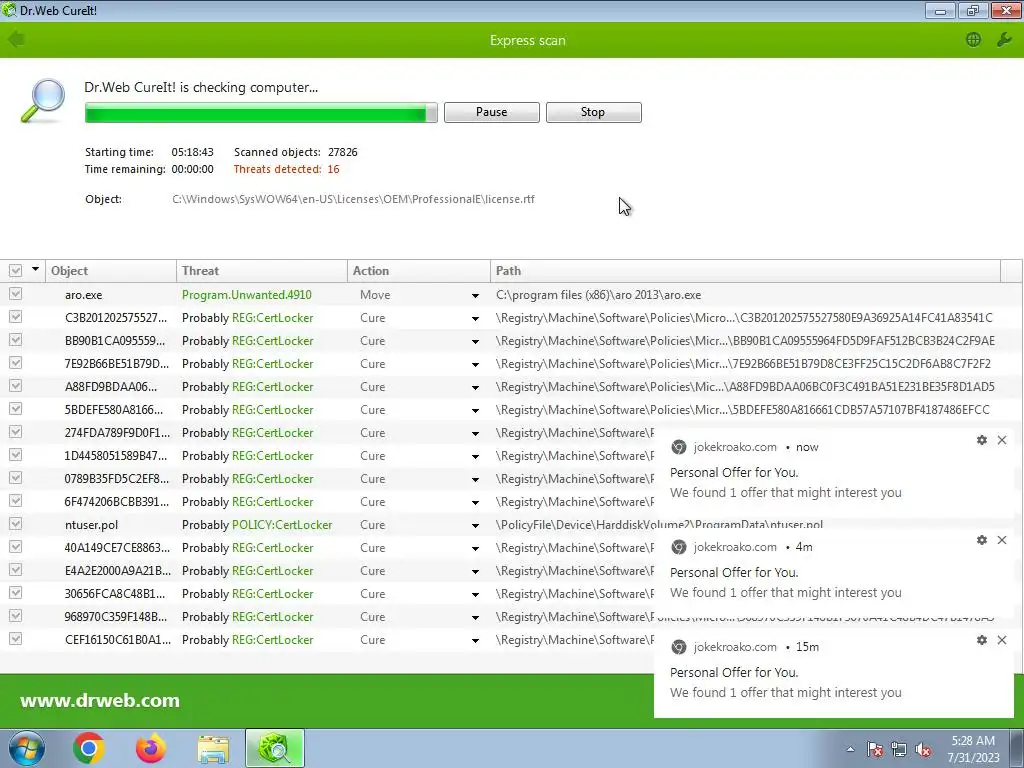The height and width of the screenshot is (768, 1024).
Task: Uncheck the ntuser.pol row checkbox
Action: coord(15,524)
